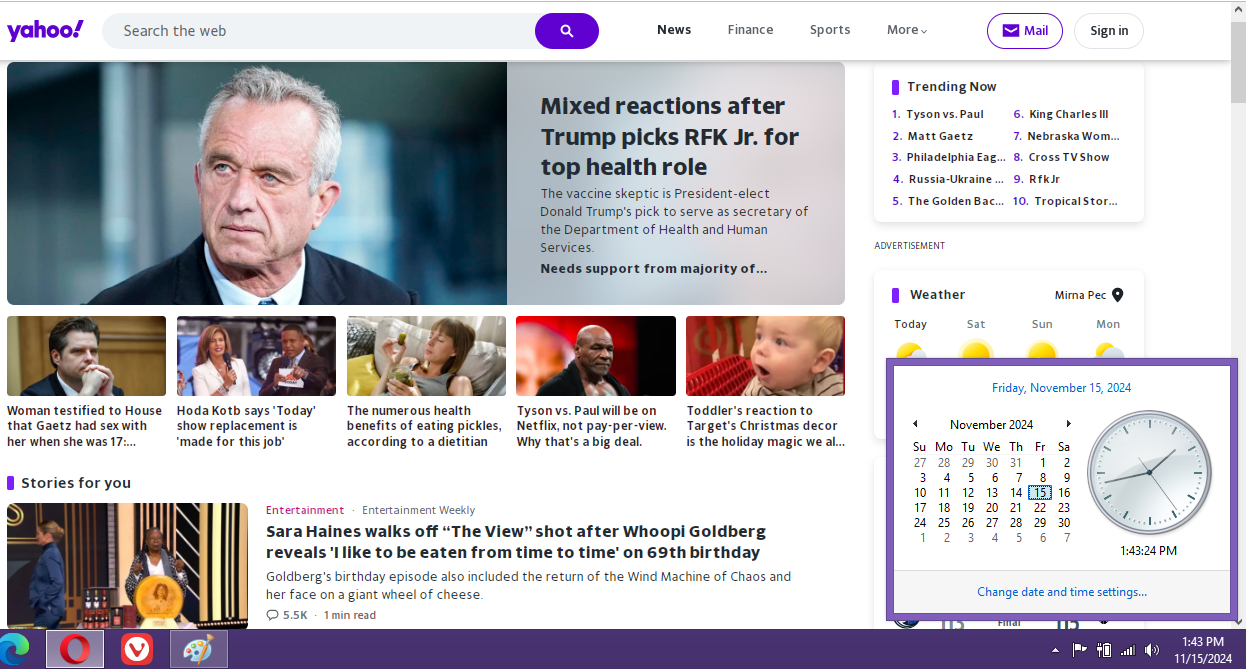Screen dimensions: 1246x670
Task: Select November 1 in the calendar
Action: click(x=1042, y=463)
